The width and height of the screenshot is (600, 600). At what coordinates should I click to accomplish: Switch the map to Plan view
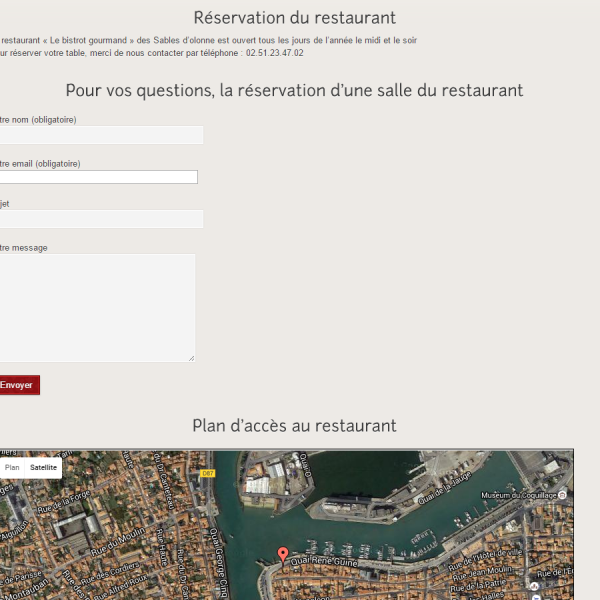click(12, 467)
